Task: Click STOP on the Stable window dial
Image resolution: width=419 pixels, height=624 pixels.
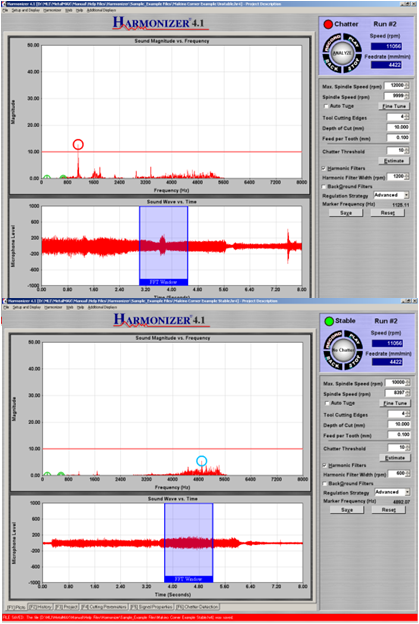Action: [x=354, y=361]
